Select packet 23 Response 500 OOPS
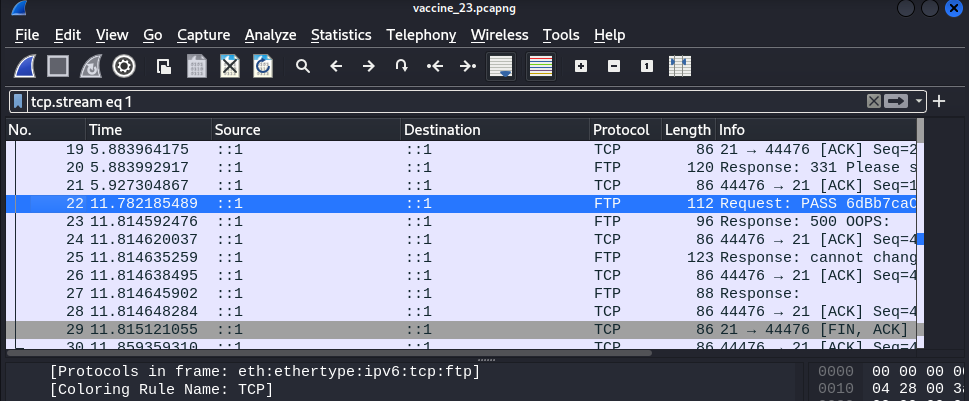This screenshot has height=401, width=969. (462, 221)
